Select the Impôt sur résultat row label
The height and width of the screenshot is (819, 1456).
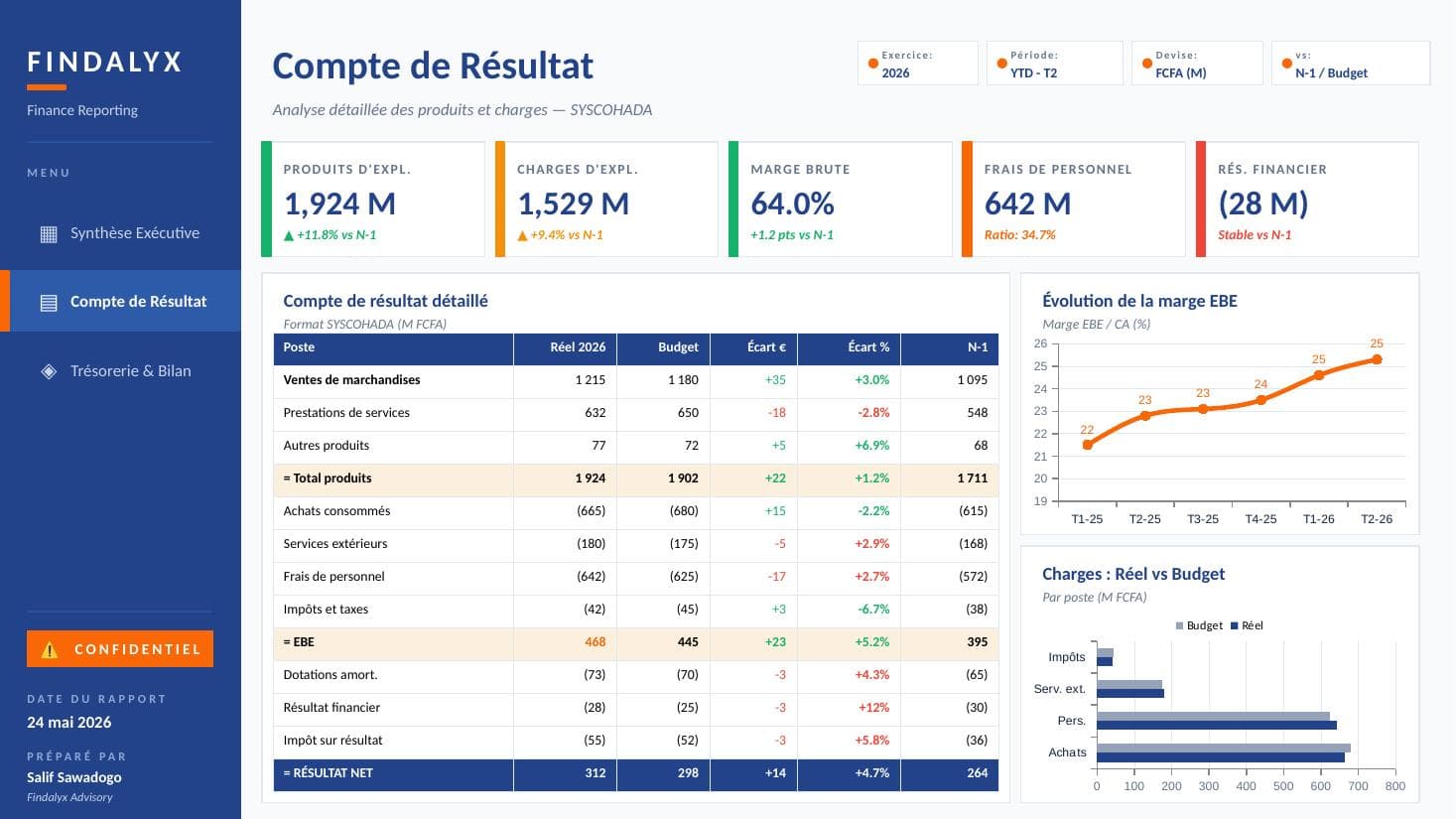point(332,741)
